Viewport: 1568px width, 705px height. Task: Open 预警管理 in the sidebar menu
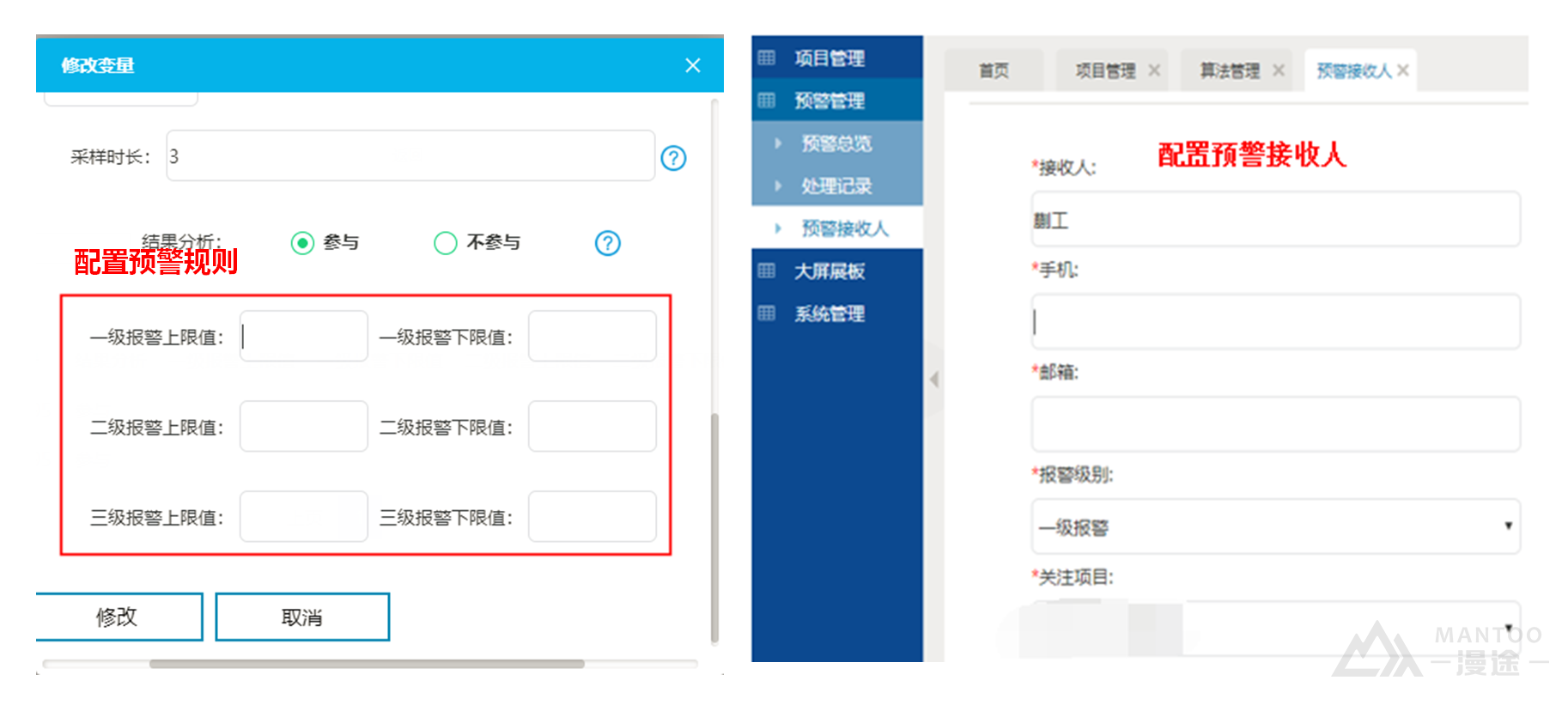click(x=829, y=100)
